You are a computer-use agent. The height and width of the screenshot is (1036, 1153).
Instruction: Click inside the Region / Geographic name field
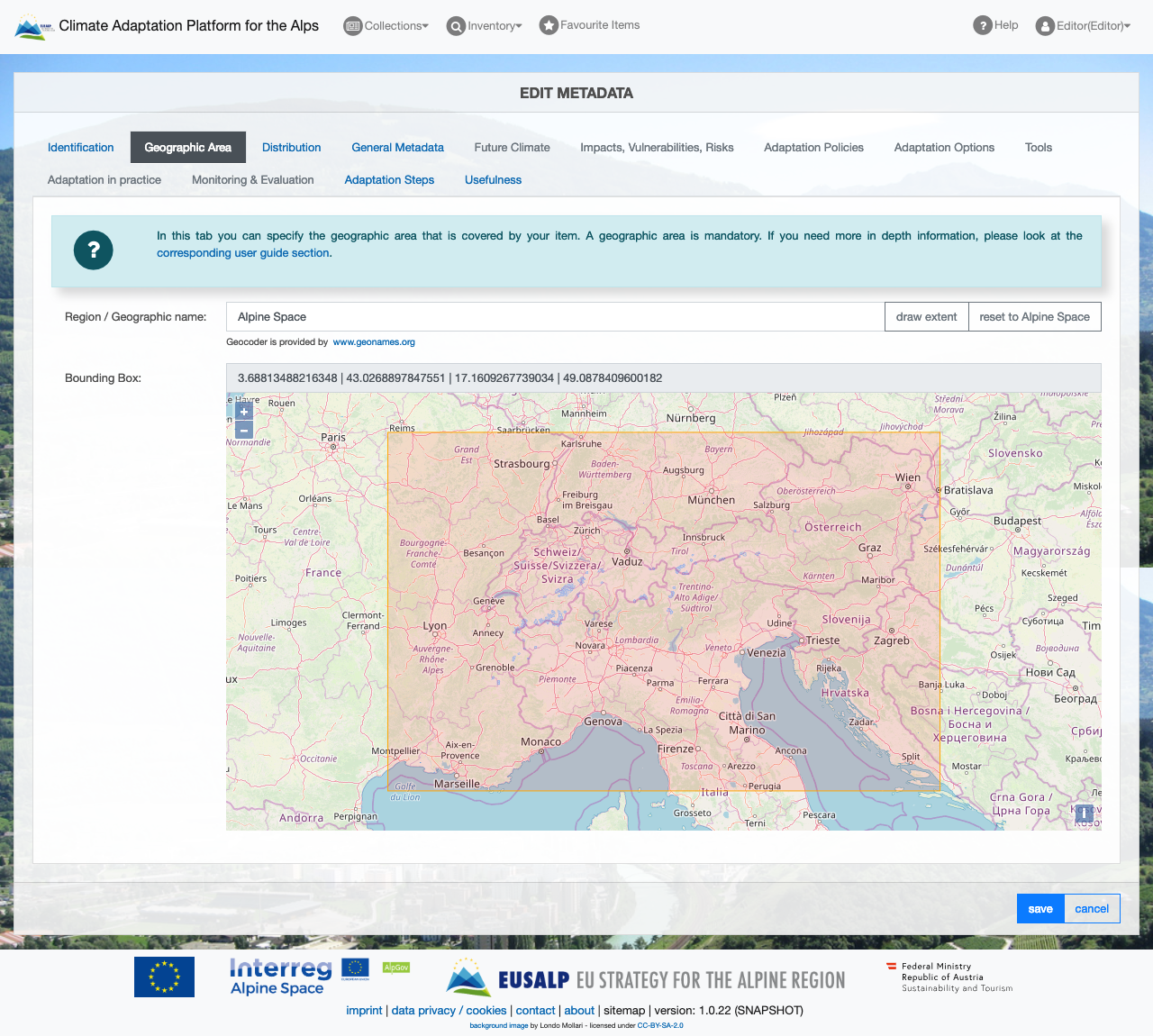point(554,316)
